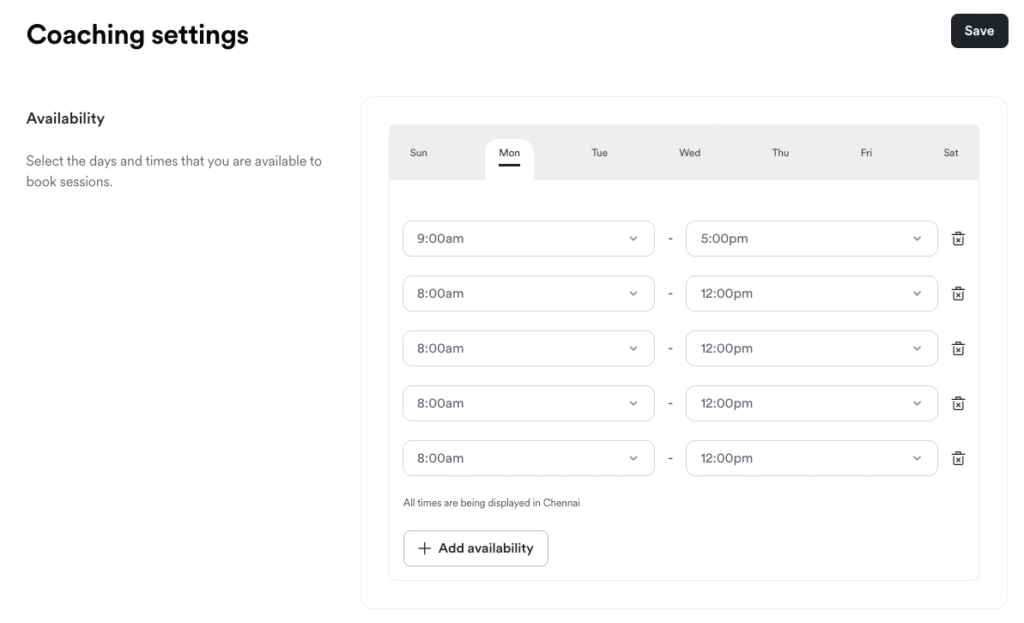Open third row's 12:00pm end time dropdown
1024x623 pixels.
811,349
